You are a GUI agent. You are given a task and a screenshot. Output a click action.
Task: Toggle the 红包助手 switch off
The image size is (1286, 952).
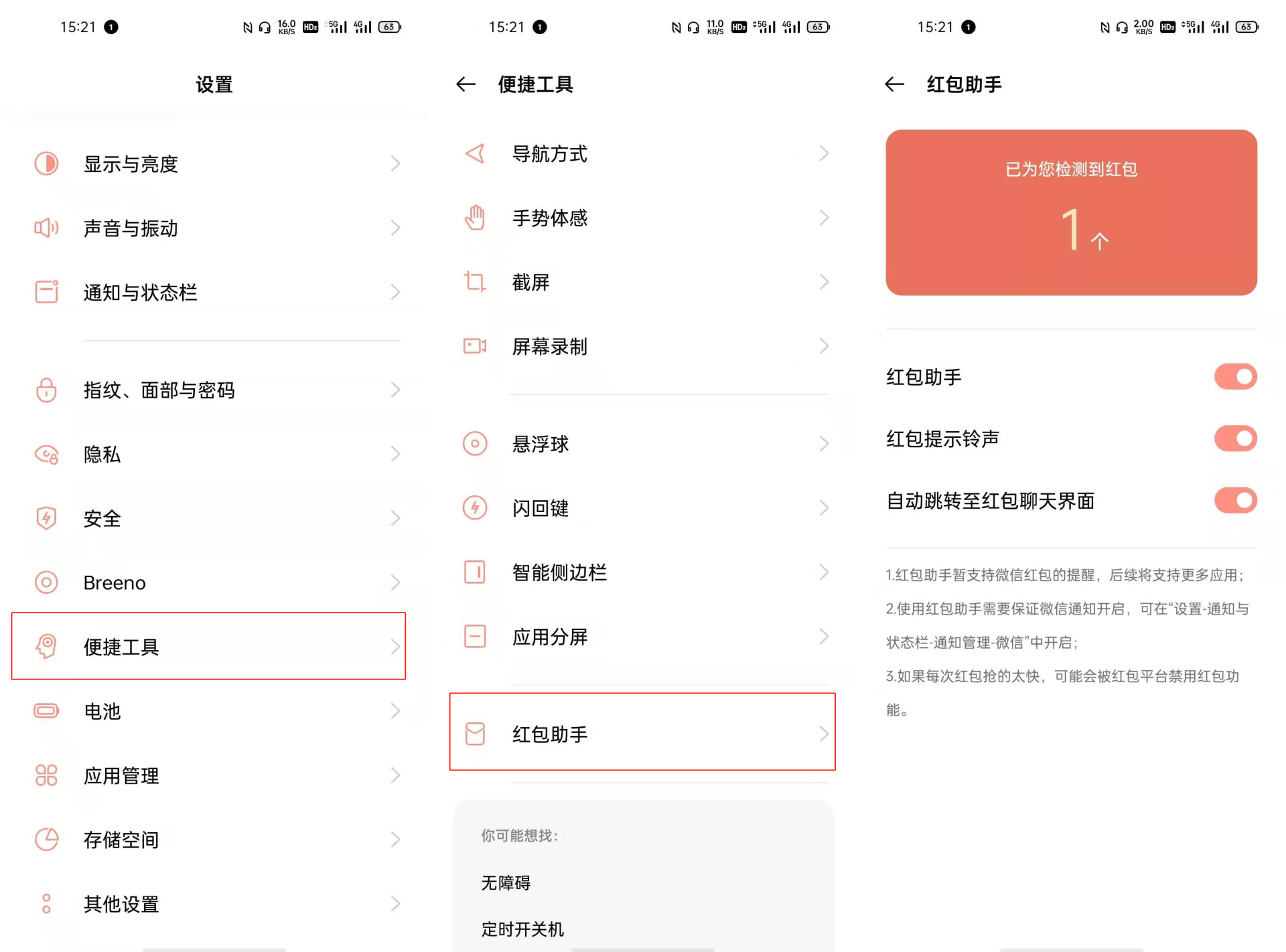pyautogui.click(x=1235, y=377)
